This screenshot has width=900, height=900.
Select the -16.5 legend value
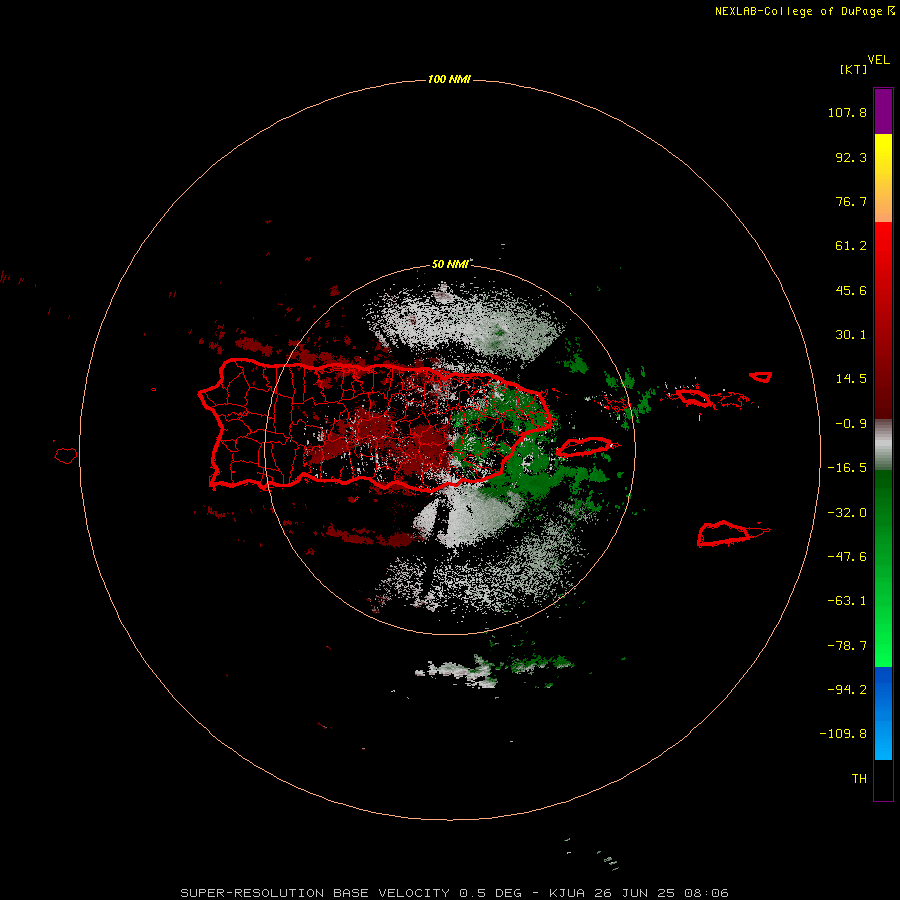tap(847, 468)
